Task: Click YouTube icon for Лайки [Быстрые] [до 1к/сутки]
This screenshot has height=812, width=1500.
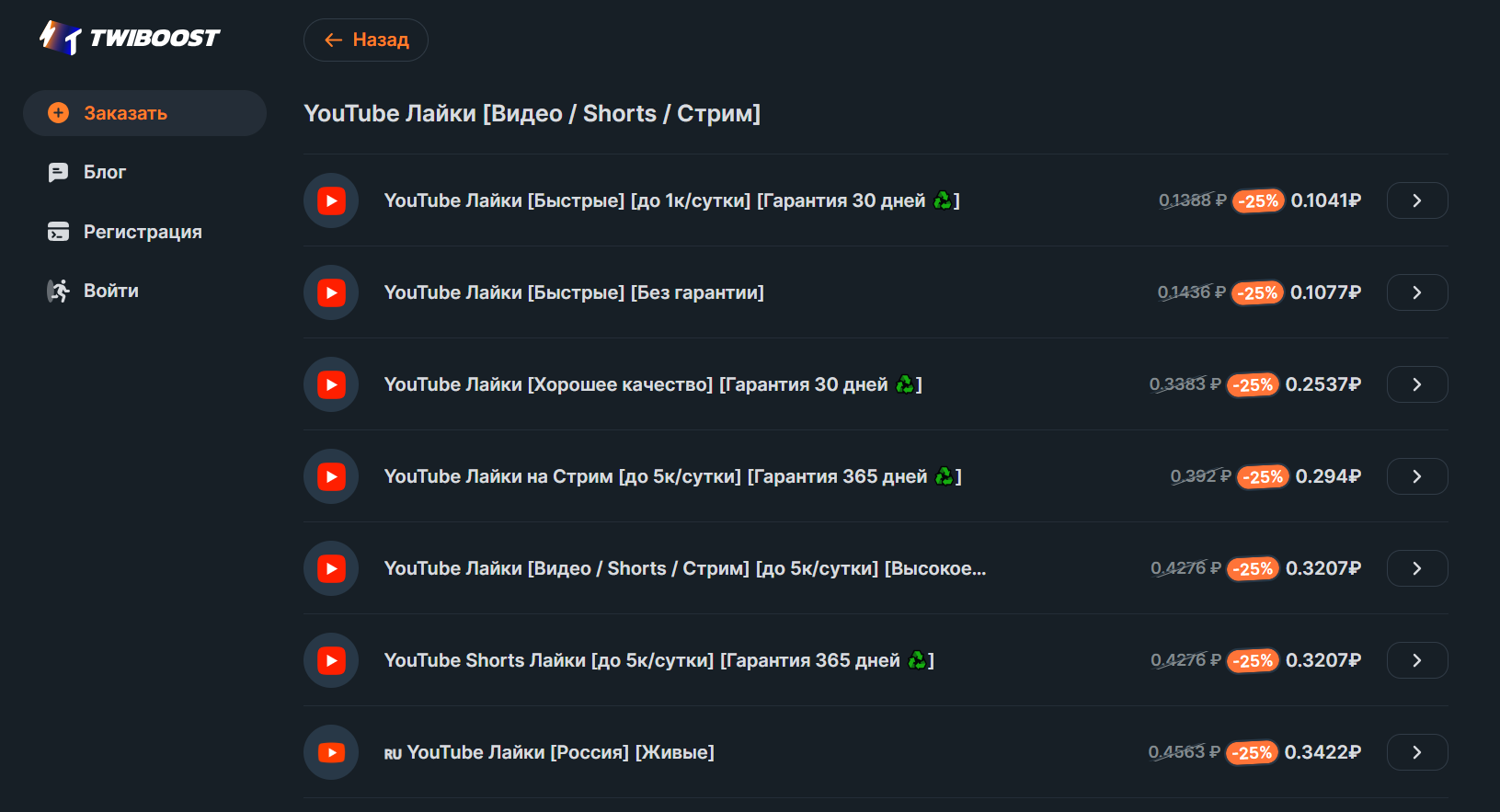Action: point(331,200)
